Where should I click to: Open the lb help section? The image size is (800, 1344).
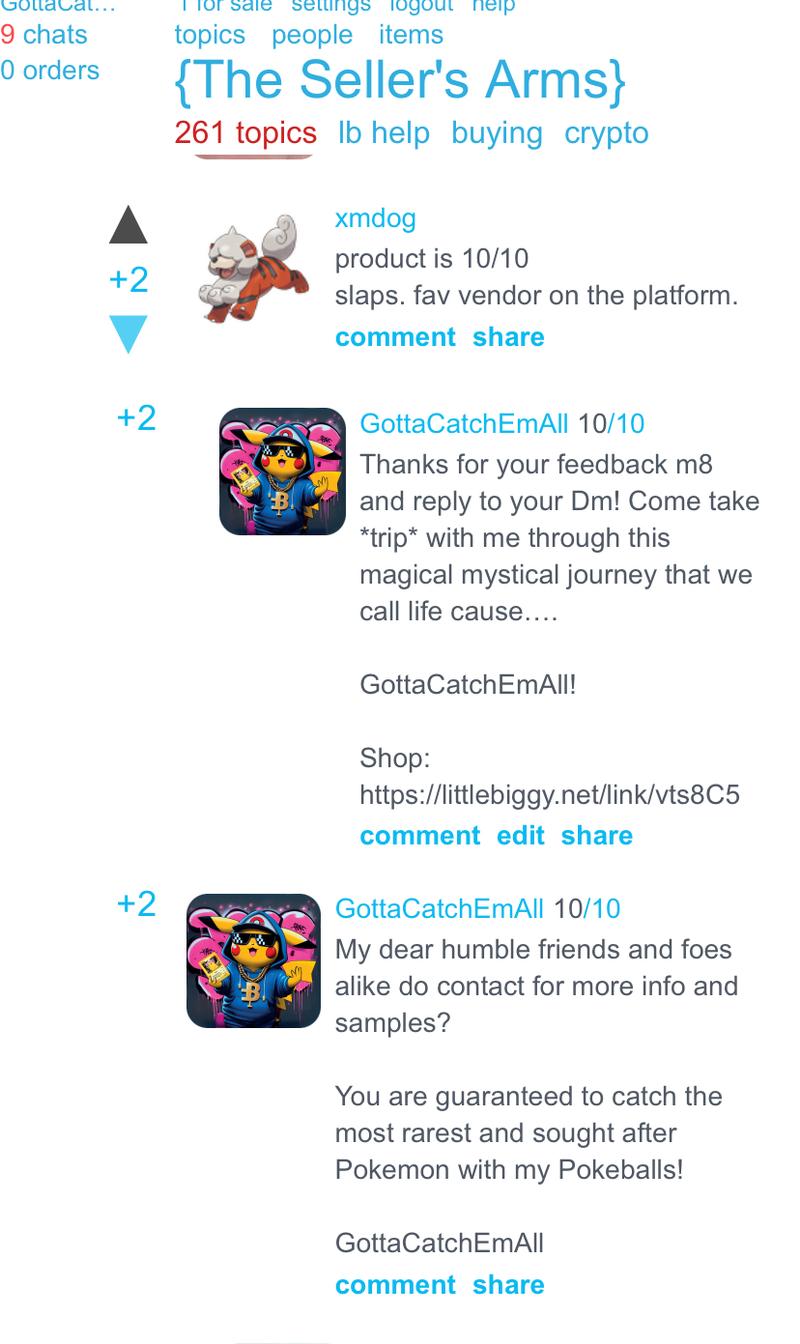(x=384, y=132)
